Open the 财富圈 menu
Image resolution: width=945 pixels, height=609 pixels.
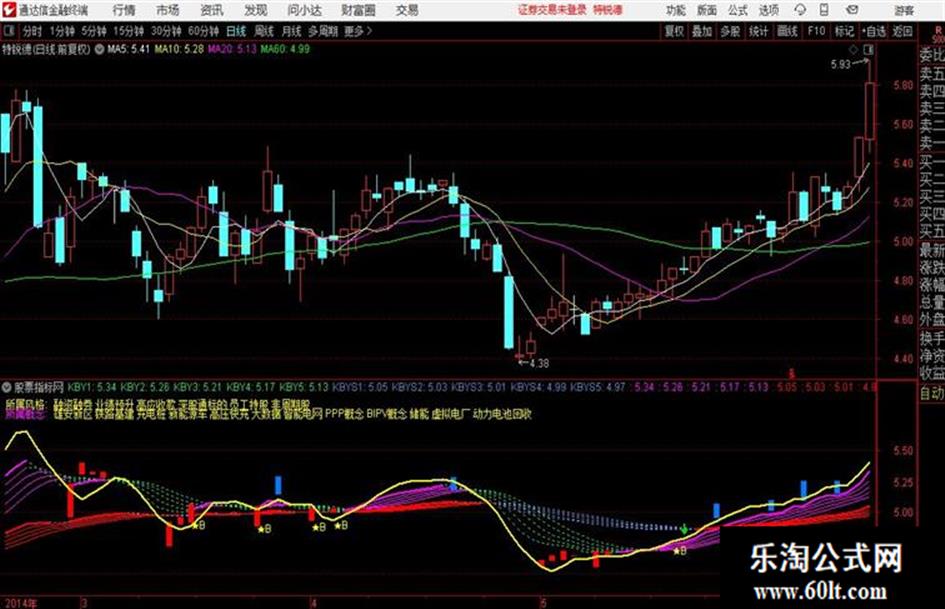[358, 10]
